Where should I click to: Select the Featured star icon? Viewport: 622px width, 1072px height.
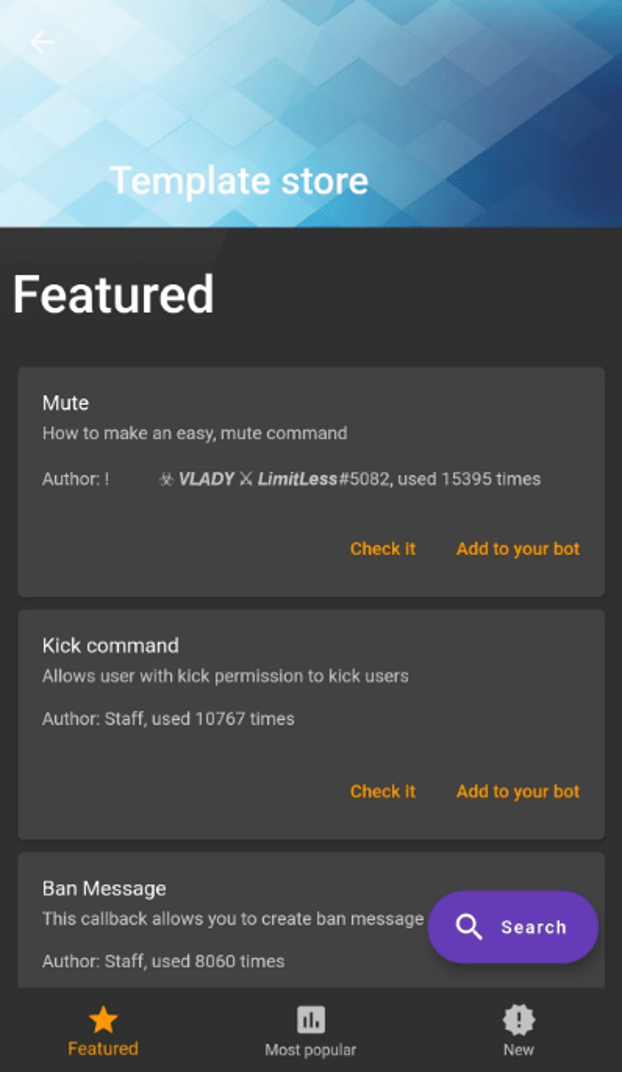coord(103,1019)
